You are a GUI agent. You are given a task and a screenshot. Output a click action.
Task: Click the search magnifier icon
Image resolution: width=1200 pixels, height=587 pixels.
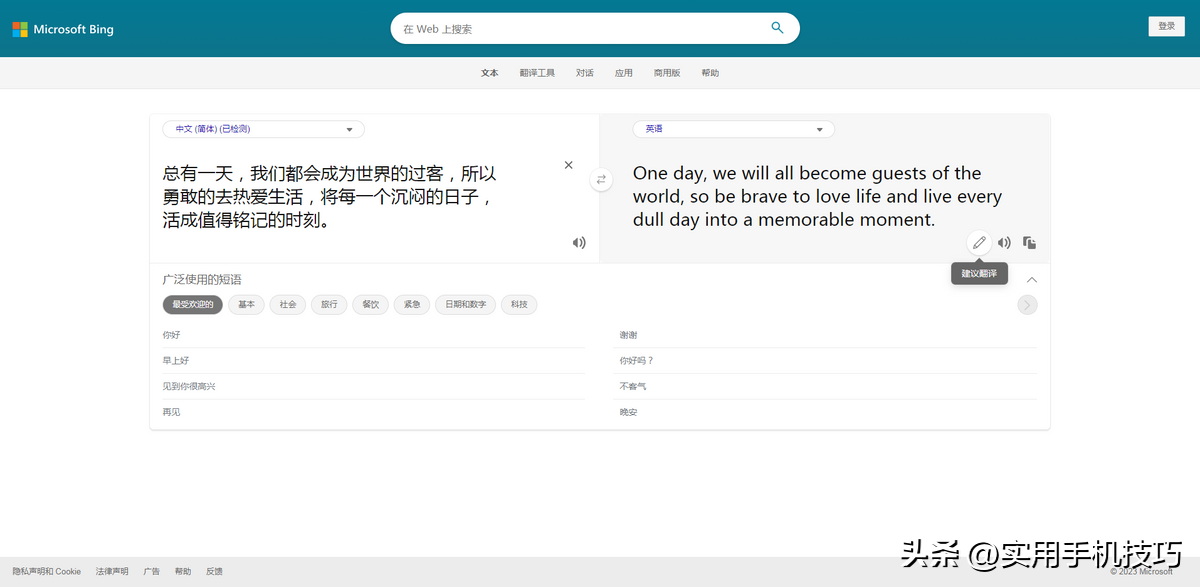pos(777,28)
